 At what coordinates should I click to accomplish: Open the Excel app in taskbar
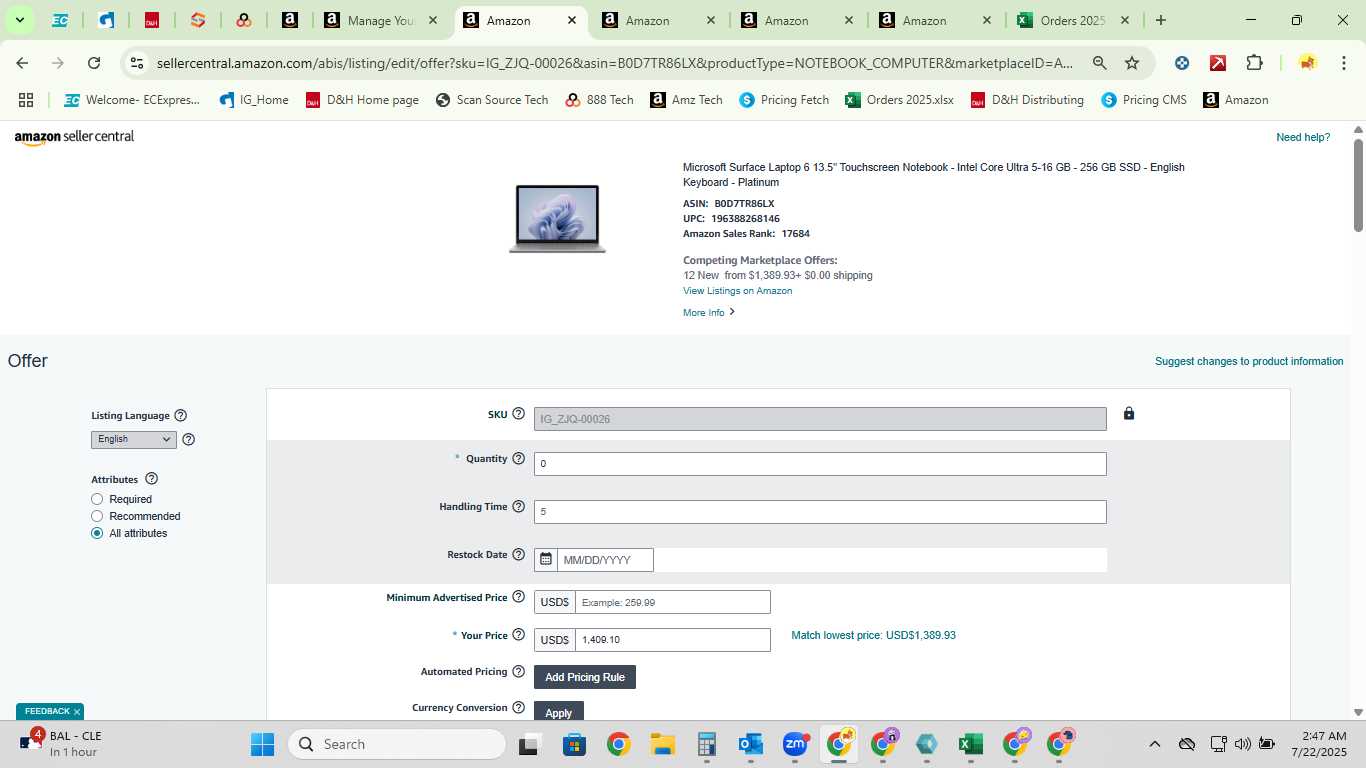coord(970,744)
